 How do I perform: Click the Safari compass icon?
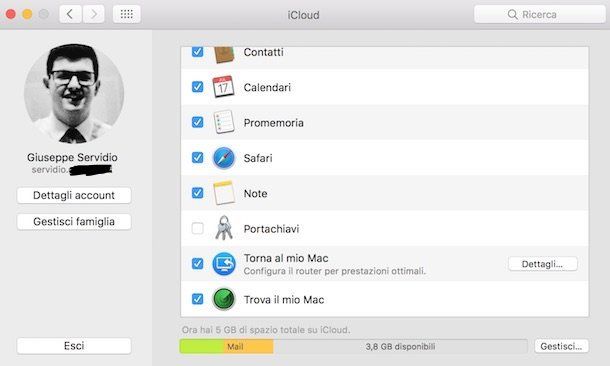point(224,158)
